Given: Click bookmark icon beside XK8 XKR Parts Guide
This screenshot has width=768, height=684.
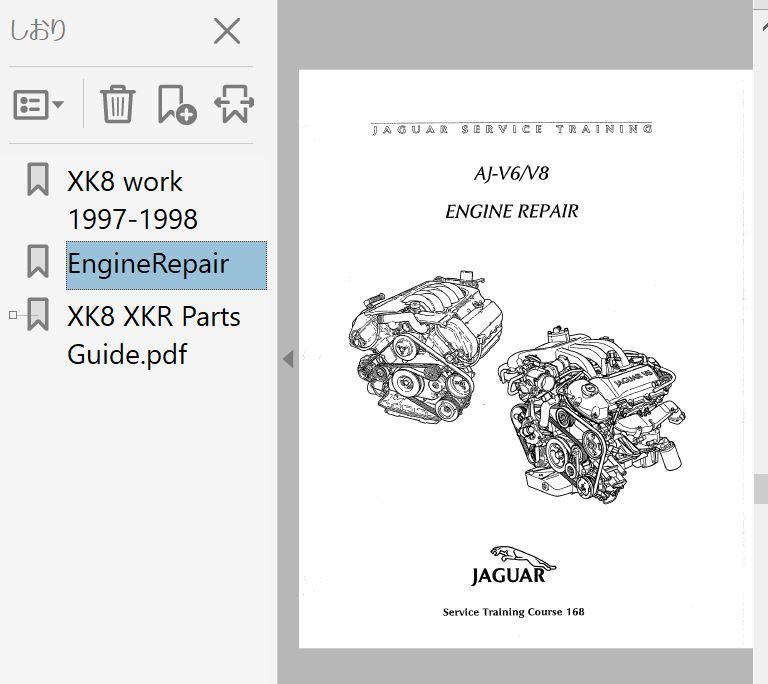Looking at the screenshot, I should [x=38, y=314].
